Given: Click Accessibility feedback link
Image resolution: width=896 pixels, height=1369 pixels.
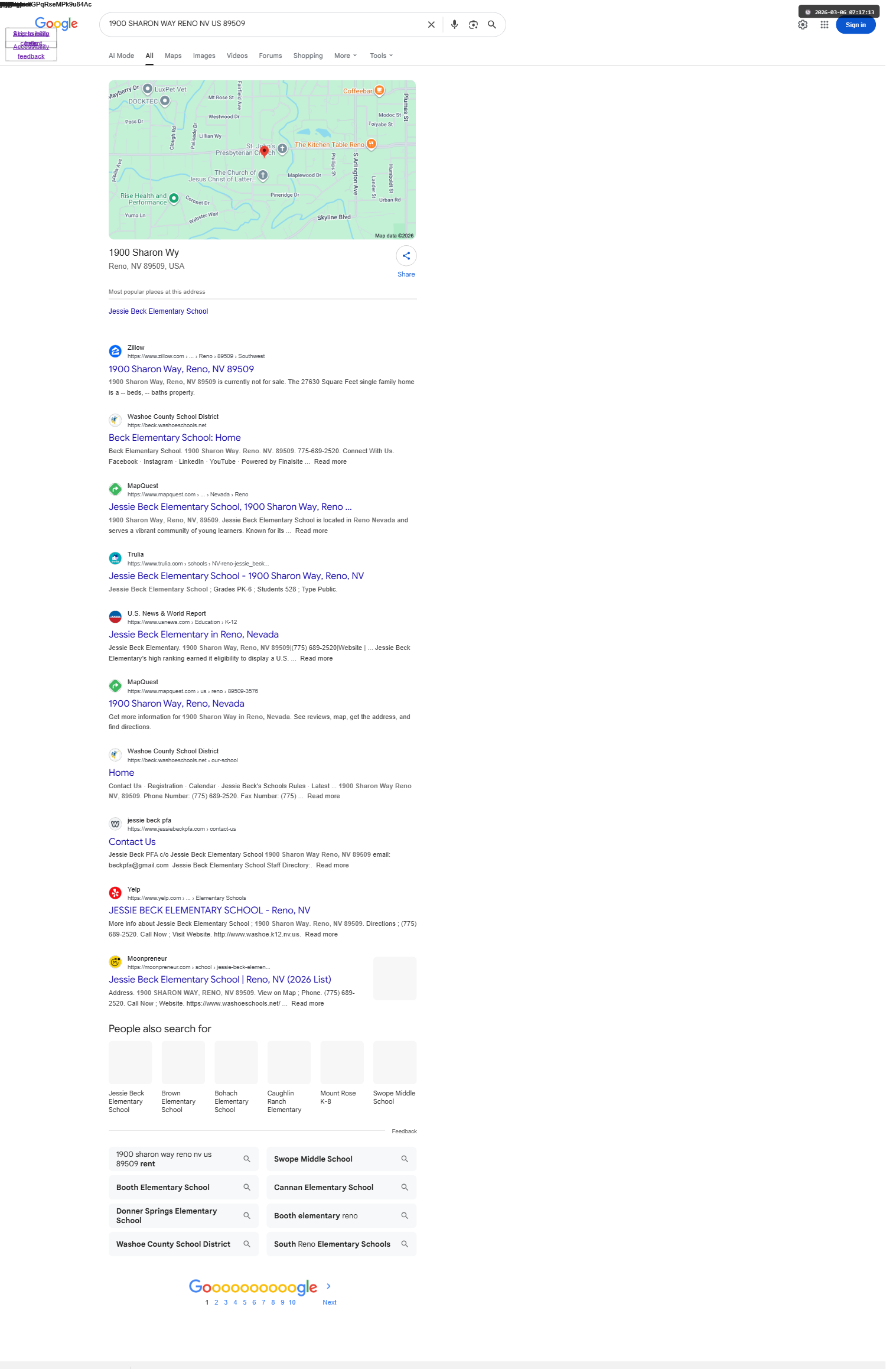Looking at the screenshot, I should point(31,51).
